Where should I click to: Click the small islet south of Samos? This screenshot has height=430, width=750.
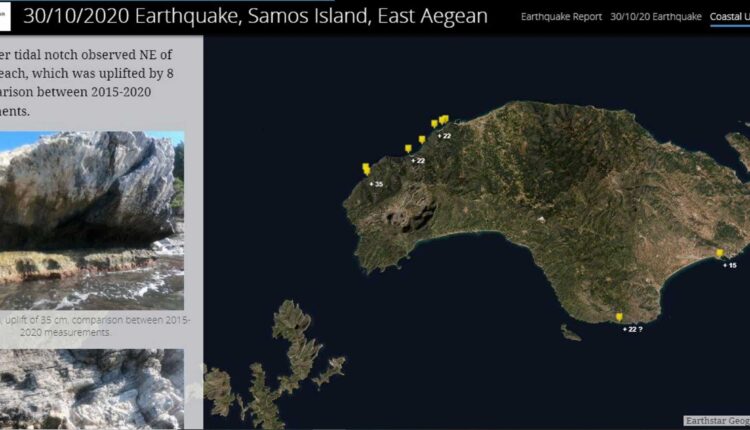pyautogui.click(x=570, y=332)
